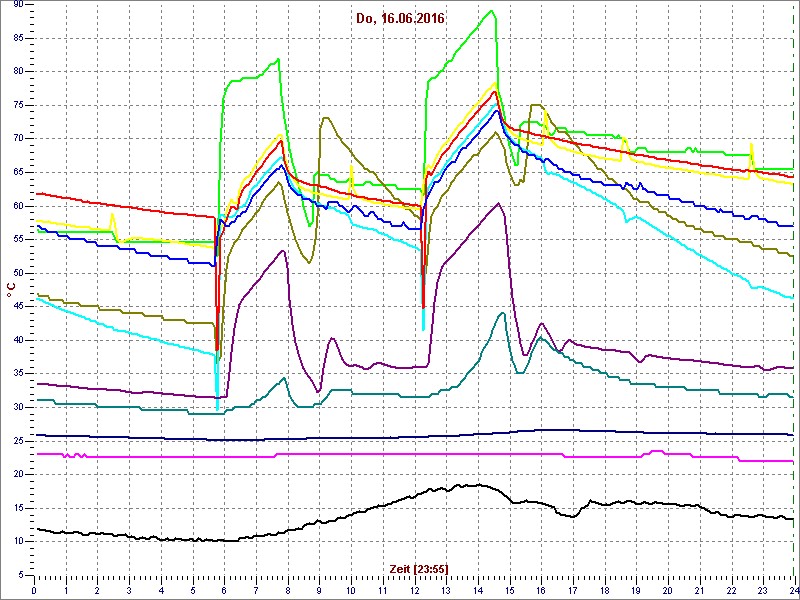Select the y-axis temperature value 80
Screen dimensions: 800x600
pyautogui.click(x=18, y=72)
